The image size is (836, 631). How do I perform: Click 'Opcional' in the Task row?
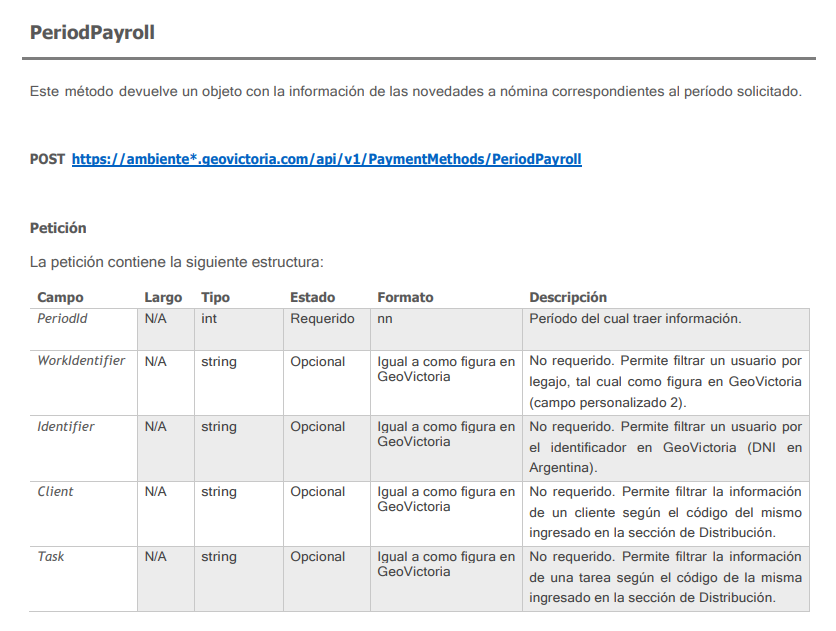point(318,556)
